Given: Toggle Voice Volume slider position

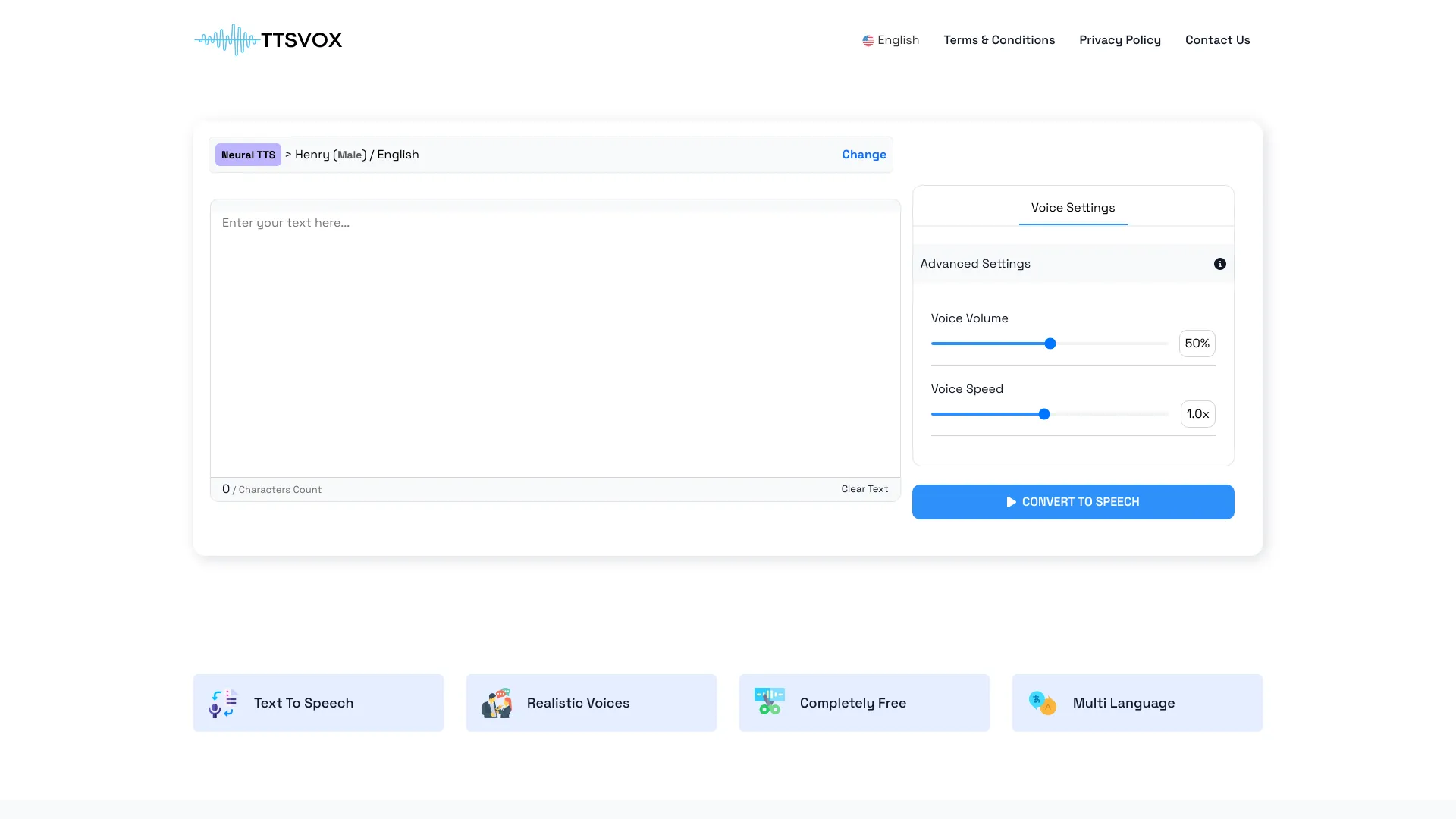Looking at the screenshot, I should click(x=1049, y=343).
